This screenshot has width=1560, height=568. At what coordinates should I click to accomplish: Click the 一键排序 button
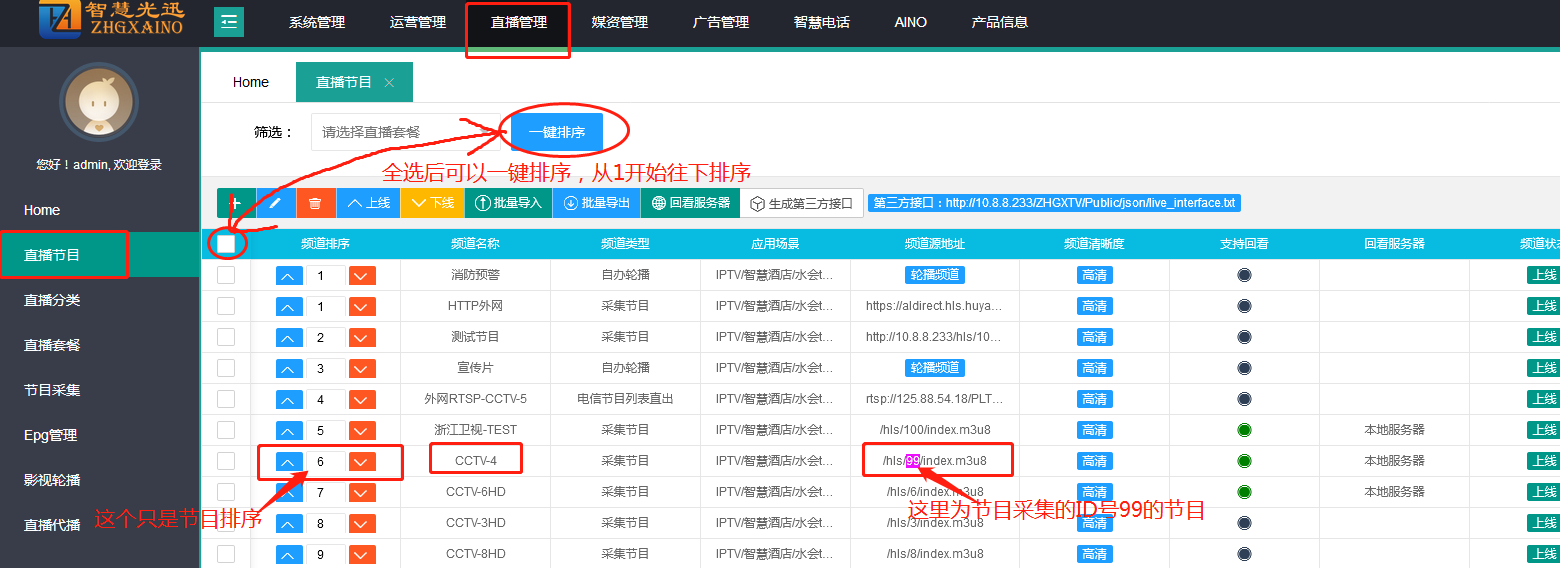click(x=557, y=132)
